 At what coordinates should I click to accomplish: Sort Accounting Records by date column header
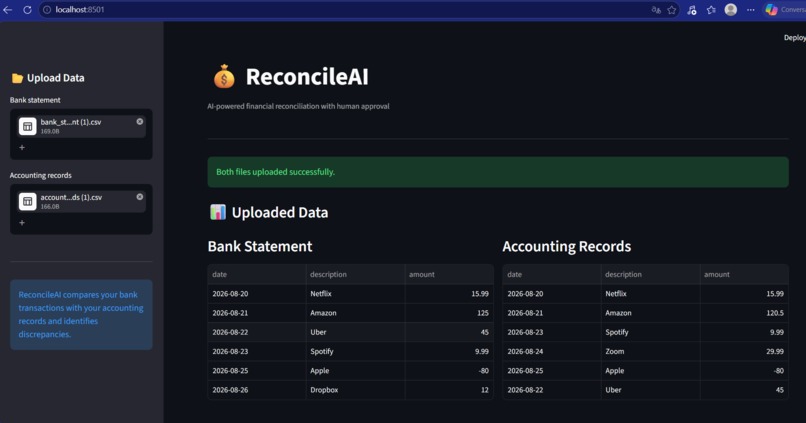pyautogui.click(x=552, y=274)
